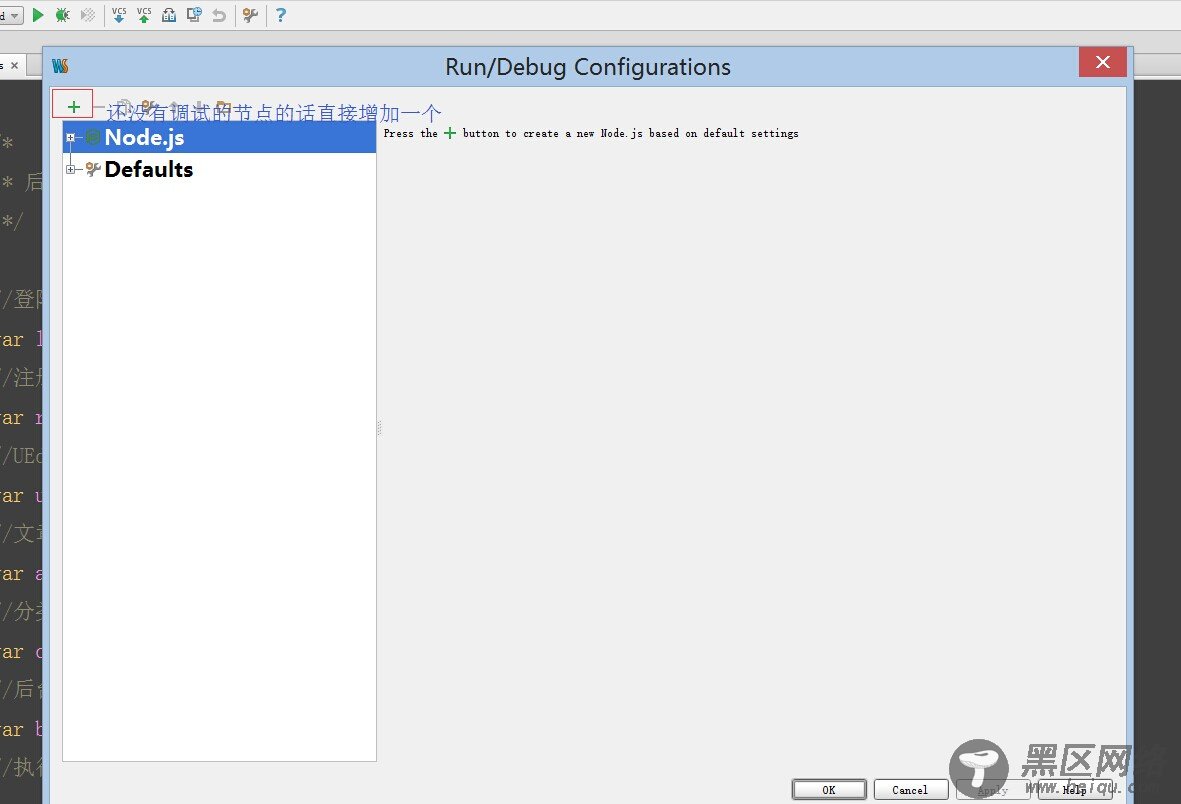Click the wrench icon beside Defaults

[x=93, y=169]
